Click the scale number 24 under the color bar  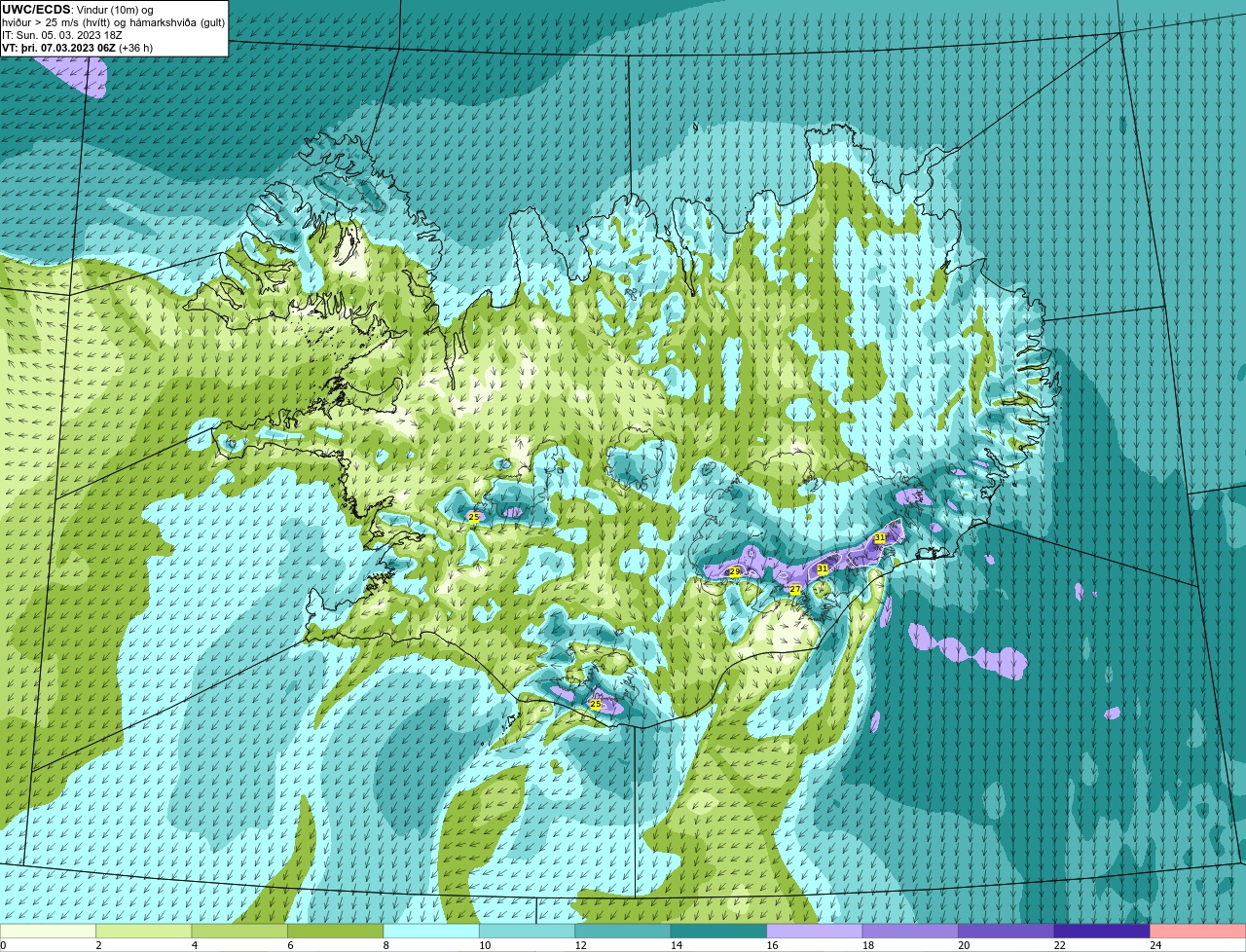[1154, 945]
